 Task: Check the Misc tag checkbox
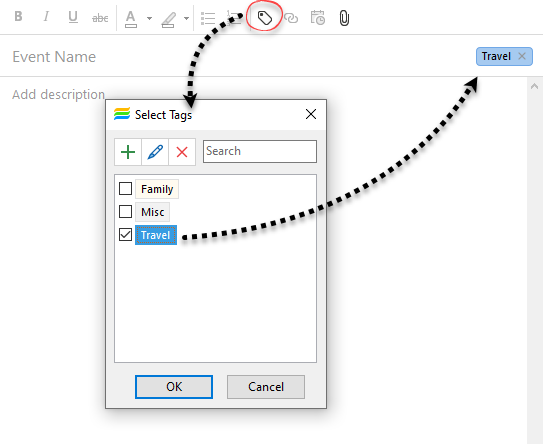pyautogui.click(x=125, y=212)
